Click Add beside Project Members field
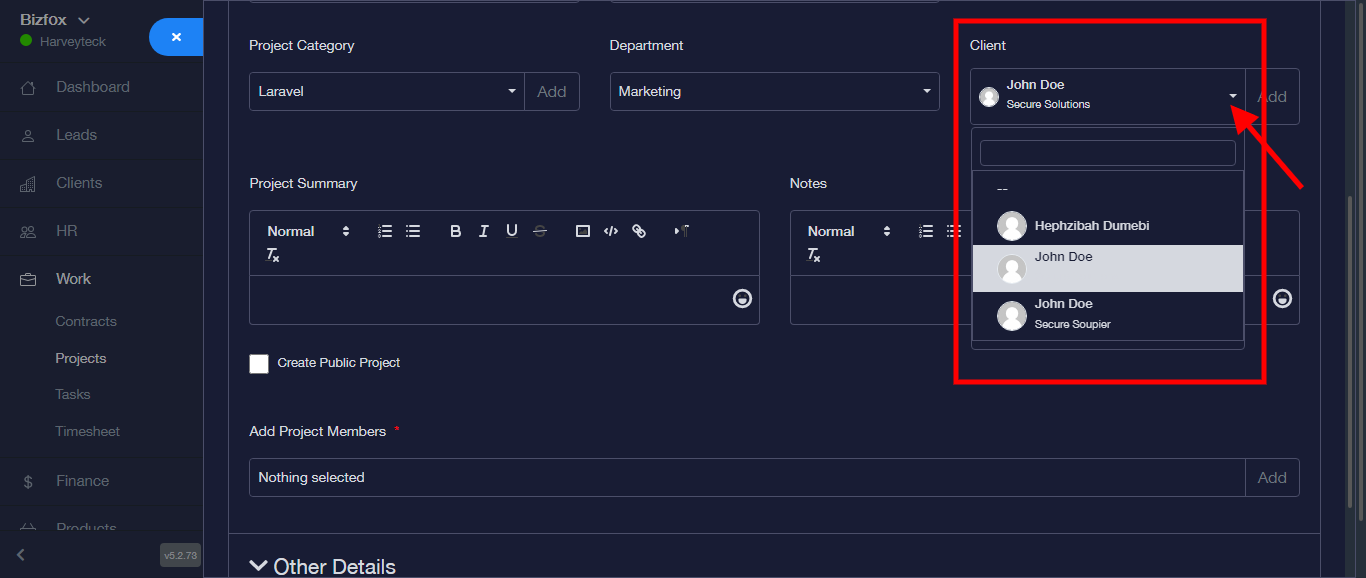The width and height of the screenshot is (1366, 578). pyautogui.click(x=1271, y=478)
